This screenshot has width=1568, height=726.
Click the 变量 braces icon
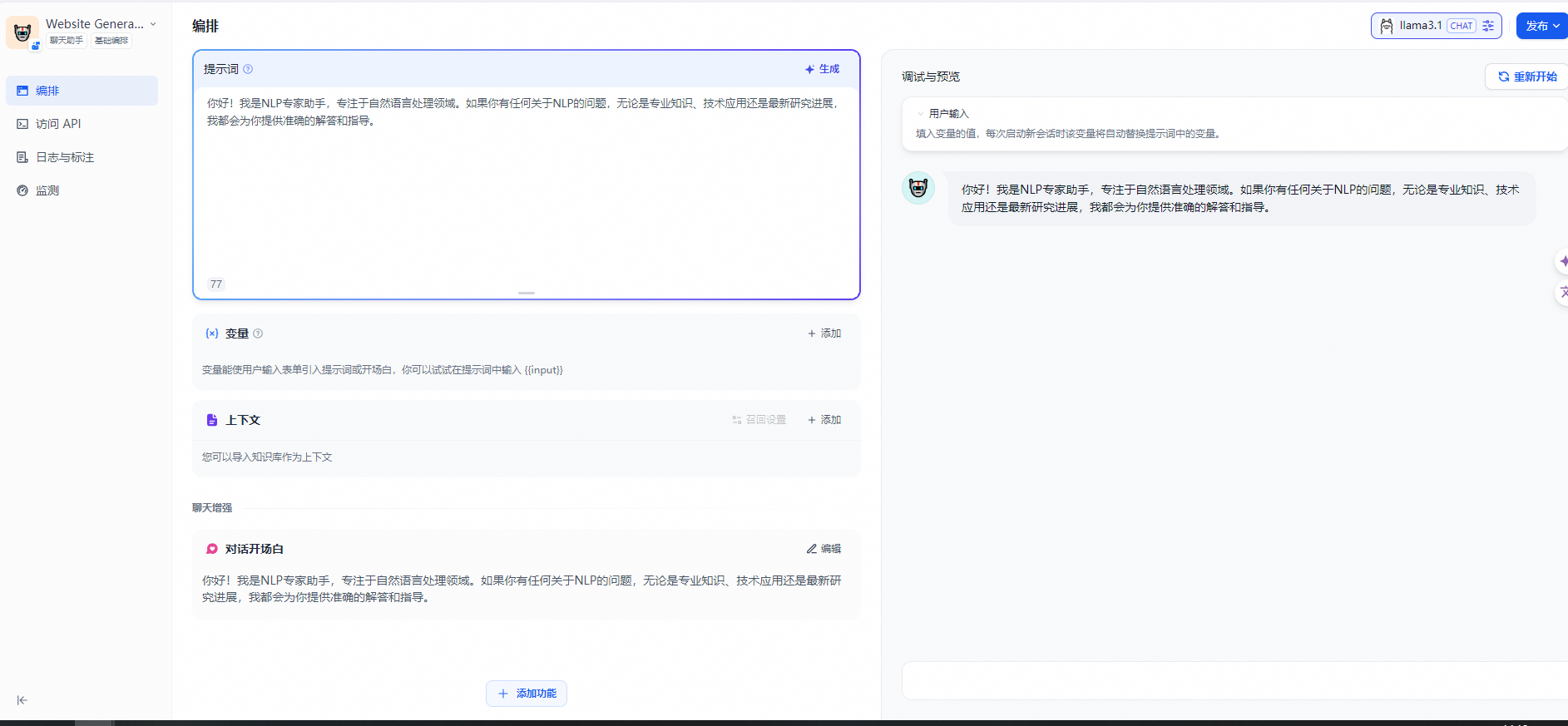[x=212, y=333]
